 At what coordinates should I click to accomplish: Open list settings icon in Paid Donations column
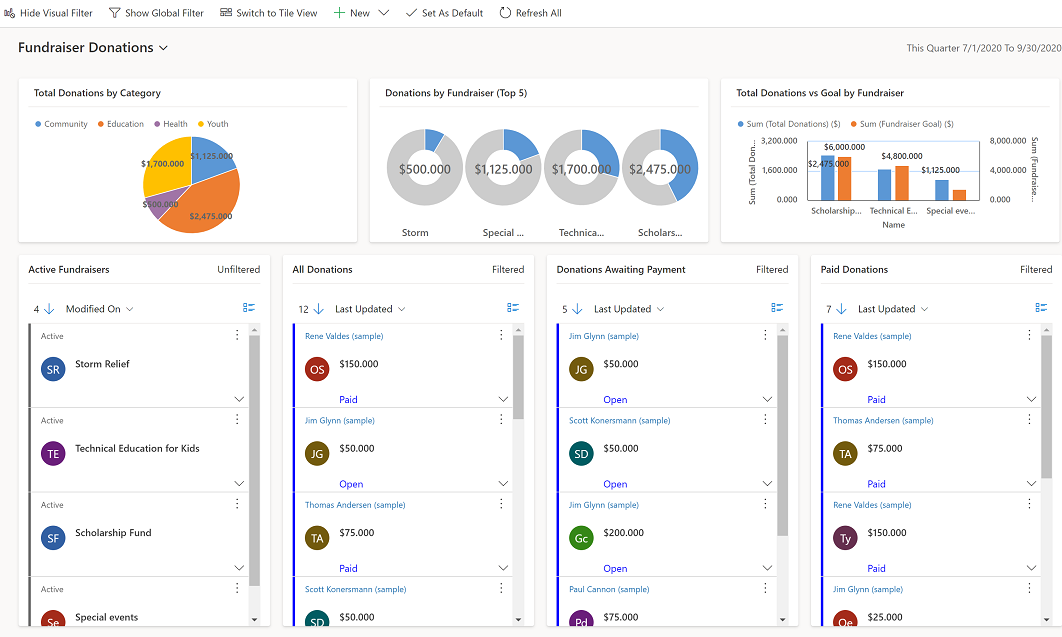click(1041, 308)
